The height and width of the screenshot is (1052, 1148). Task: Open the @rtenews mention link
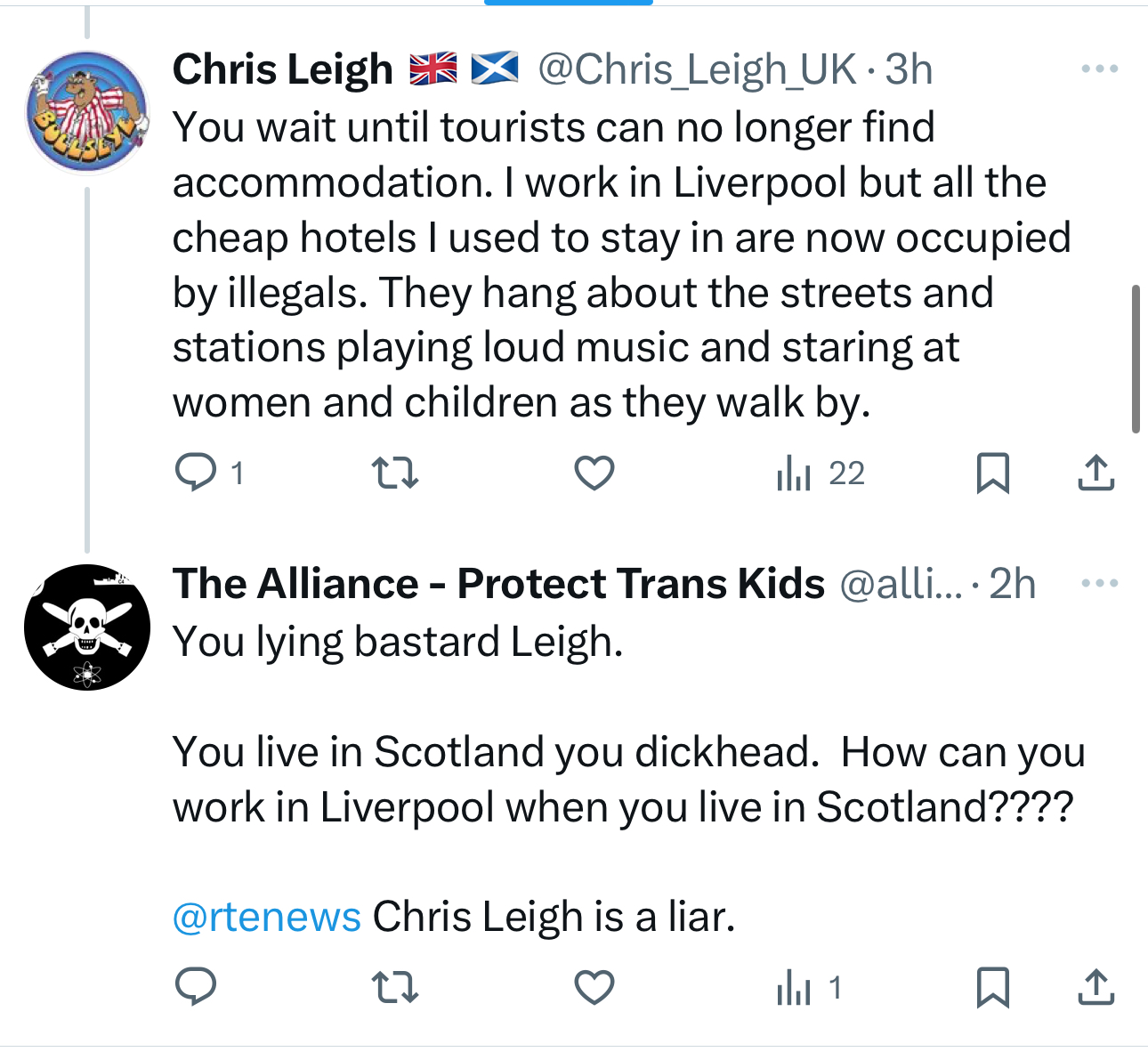point(267,917)
